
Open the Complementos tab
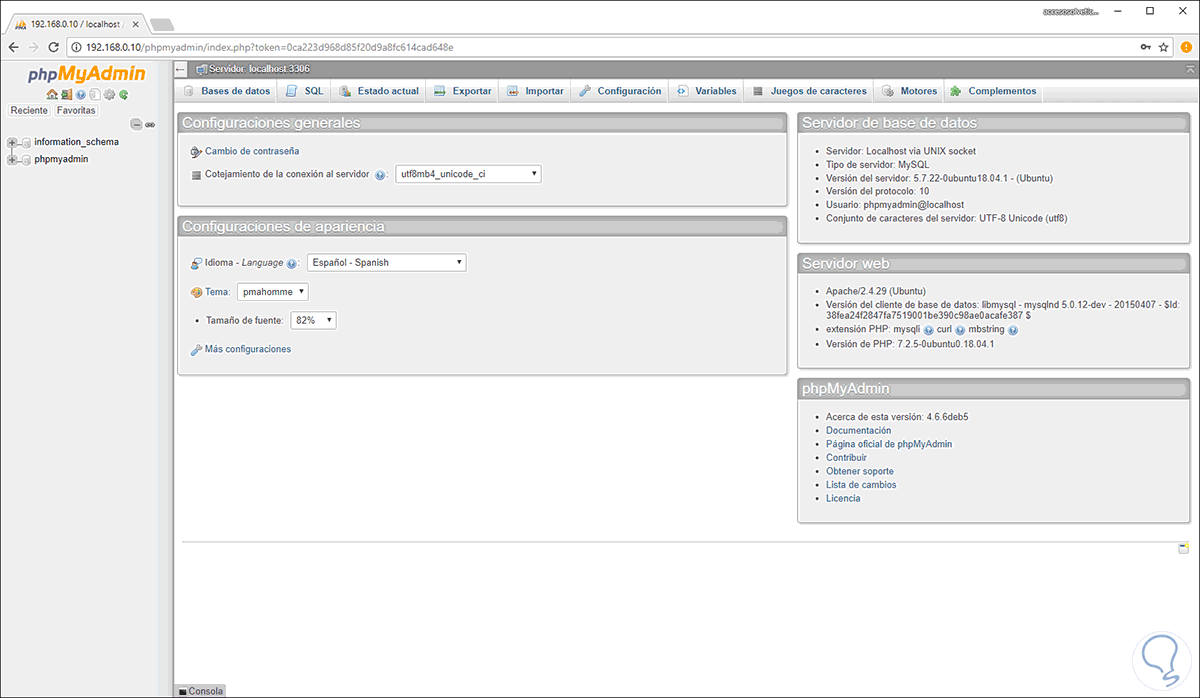tap(993, 91)
